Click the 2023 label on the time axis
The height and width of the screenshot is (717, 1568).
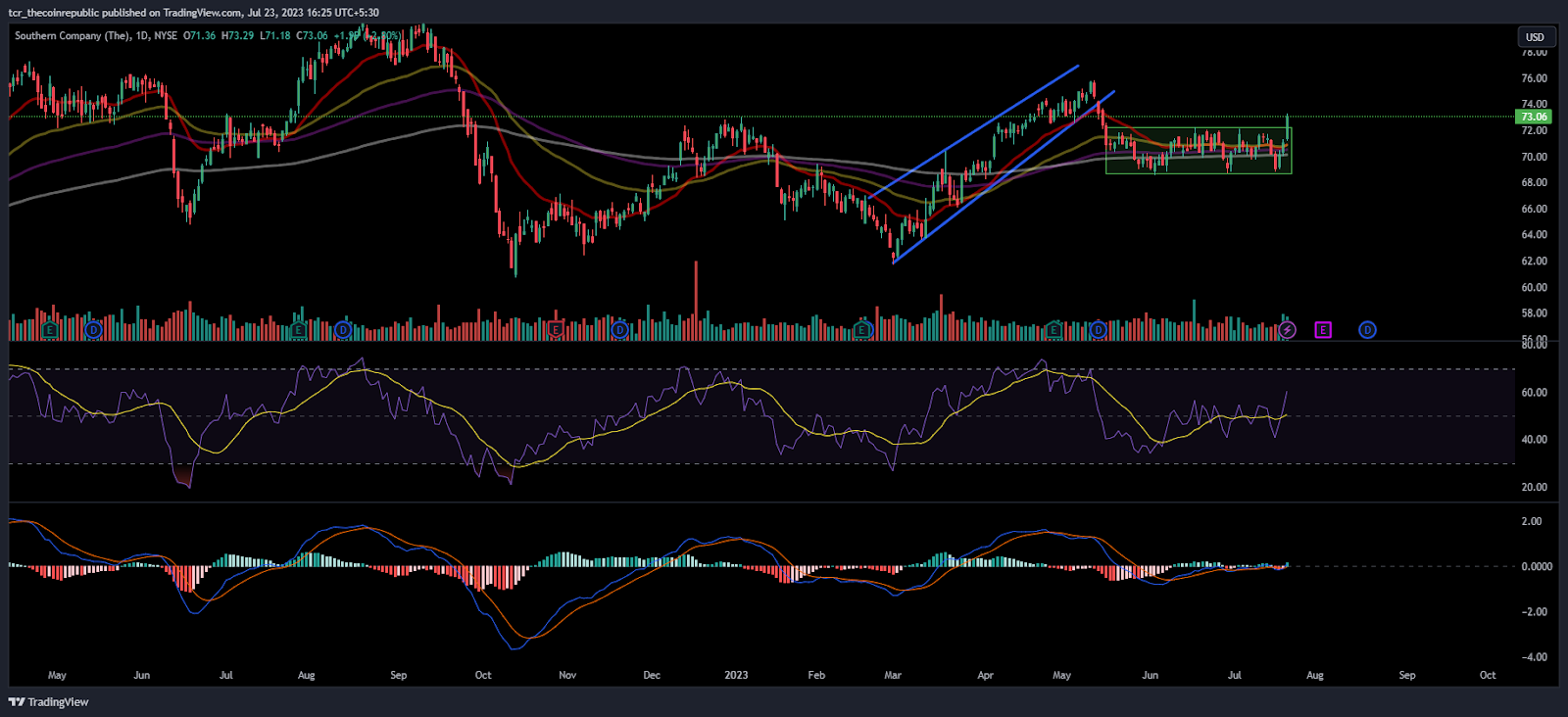[736, 675]
